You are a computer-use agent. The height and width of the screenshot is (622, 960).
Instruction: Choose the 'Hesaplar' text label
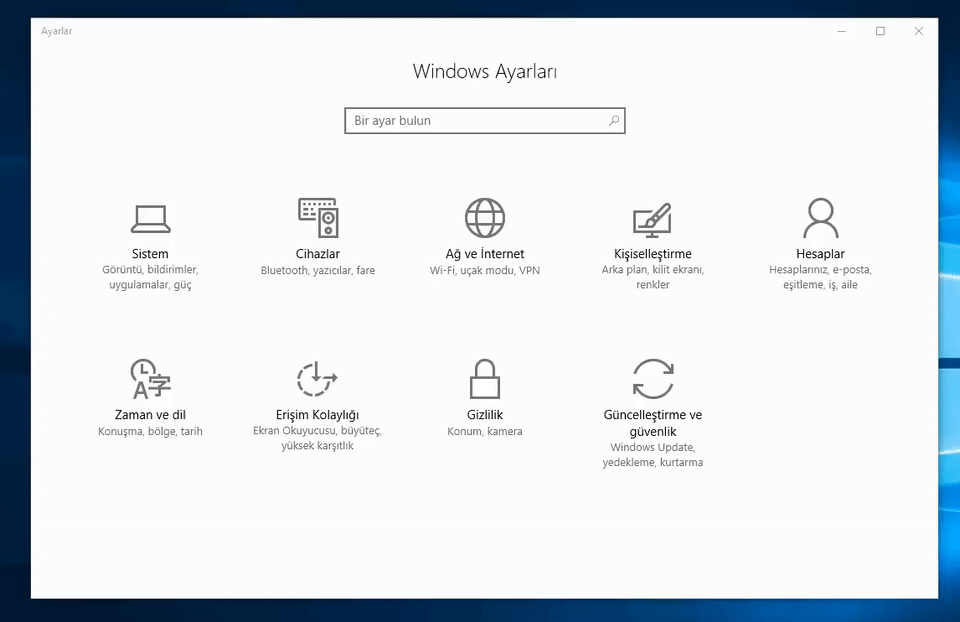pyautogui.click(x=820, y=254)
